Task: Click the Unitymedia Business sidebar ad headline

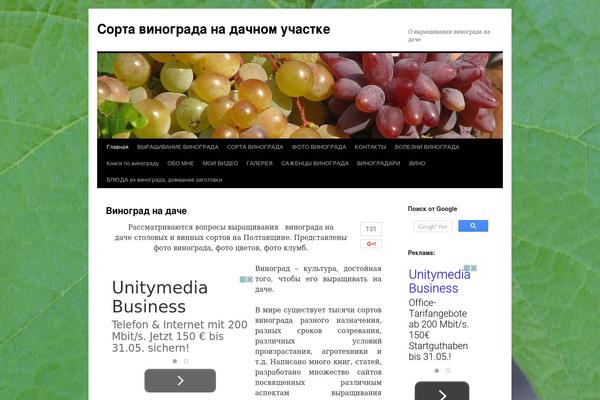Action: coord(439,281)
